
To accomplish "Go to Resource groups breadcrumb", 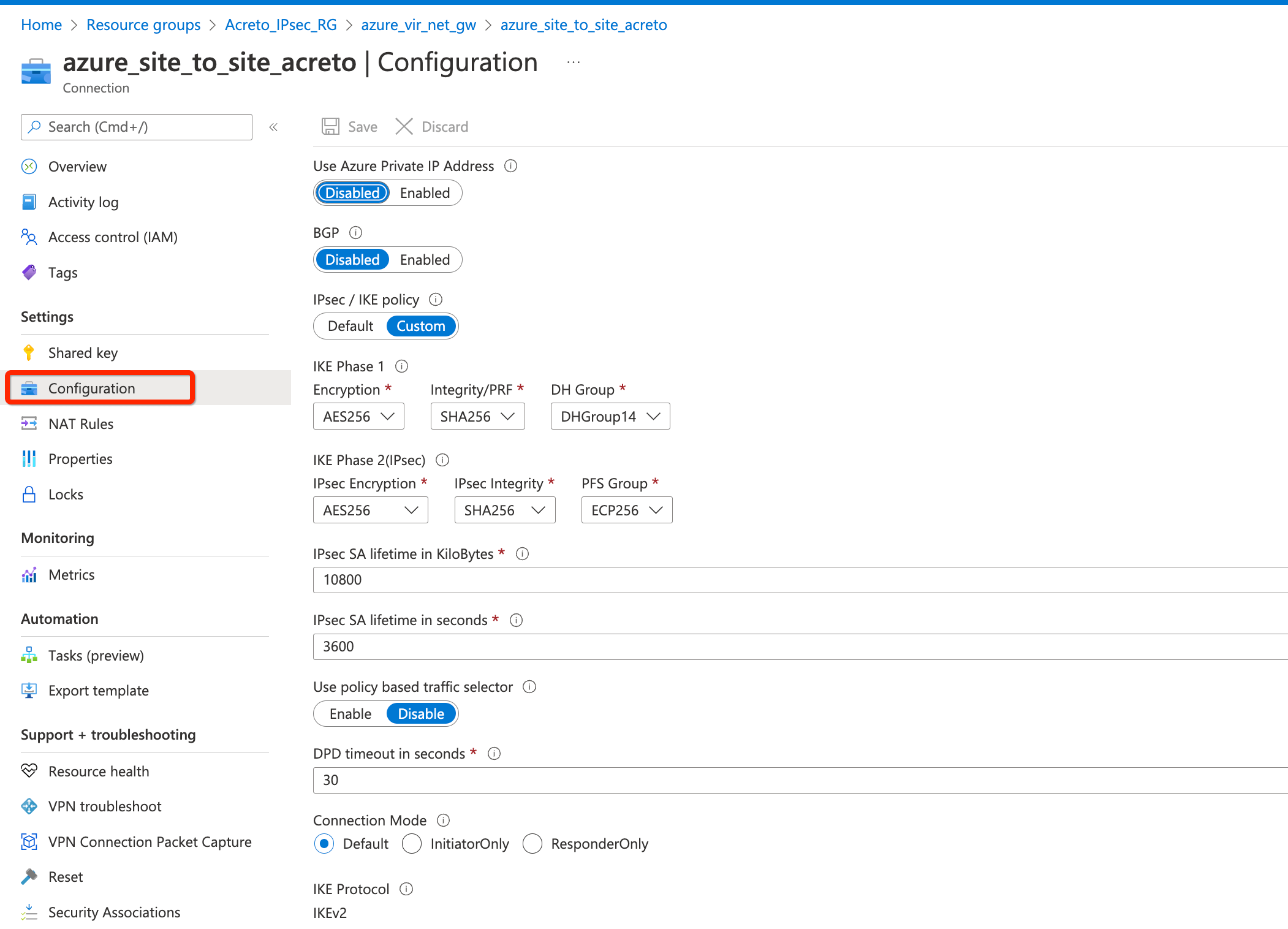I will (x=143, y=25).
